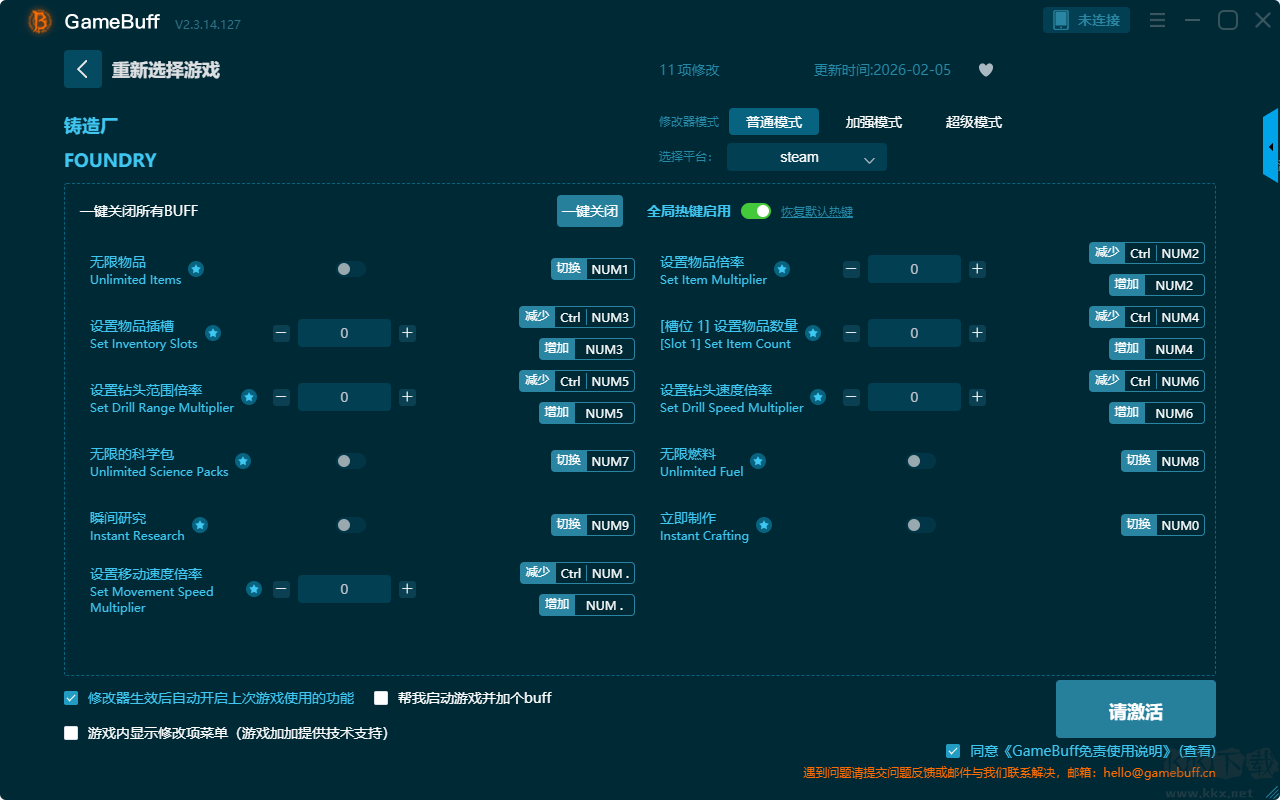Decrease Set Drill Speed Multiplier with minus
Image resolution: width=1280 pixels, height=800 pixels.
(851, 397)
